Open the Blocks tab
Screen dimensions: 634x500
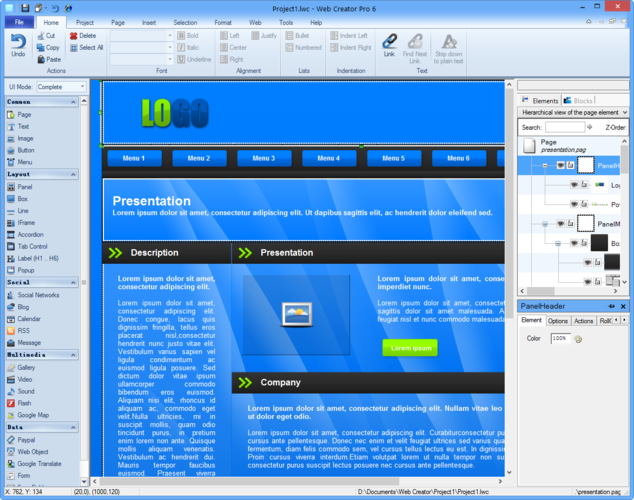579,101
